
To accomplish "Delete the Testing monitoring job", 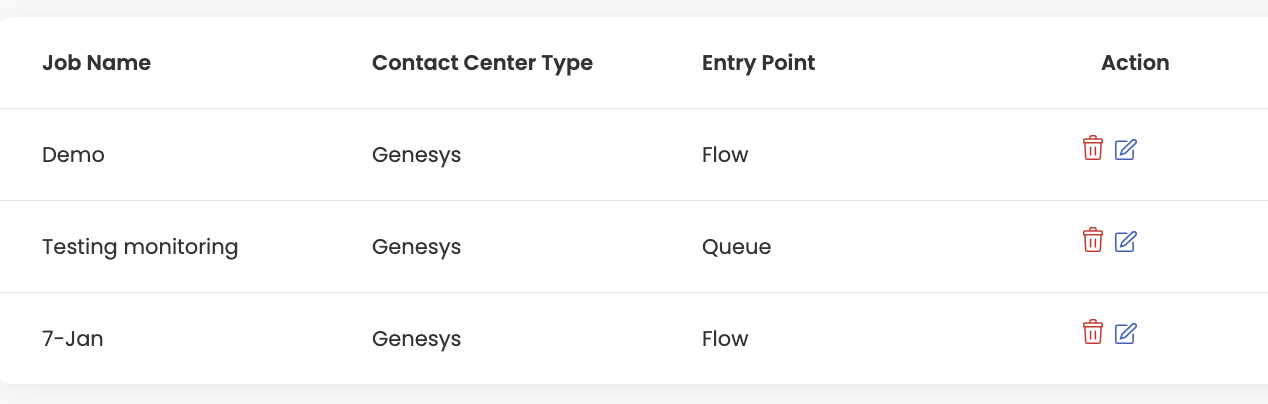I will click(1093, 241).
